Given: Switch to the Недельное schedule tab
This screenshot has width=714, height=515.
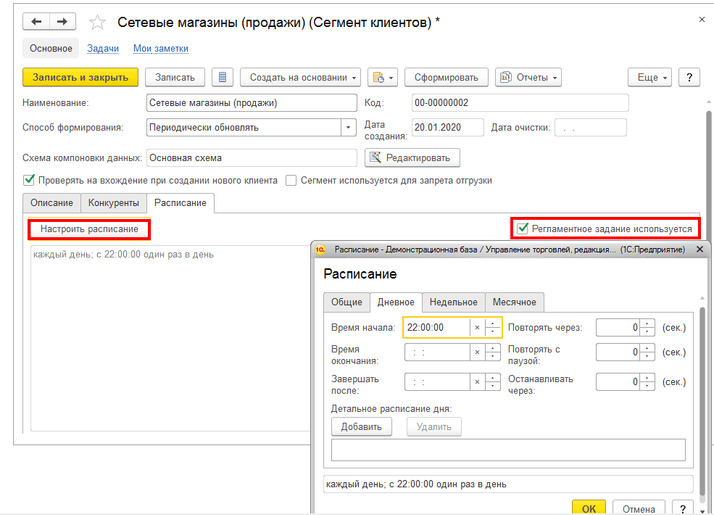Looking at the screenshot, I should [453, 302].
